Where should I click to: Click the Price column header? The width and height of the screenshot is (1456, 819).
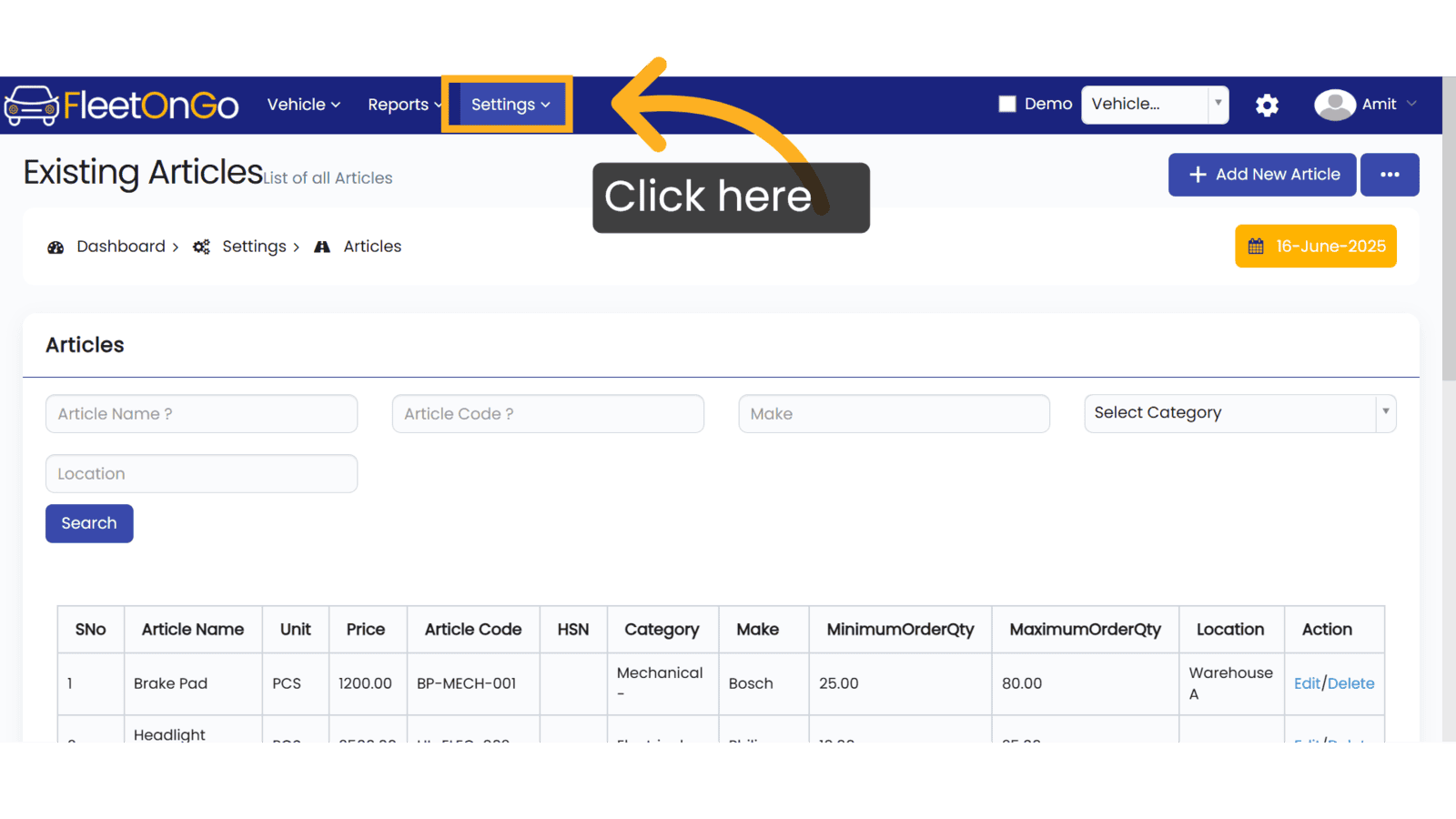366,630
